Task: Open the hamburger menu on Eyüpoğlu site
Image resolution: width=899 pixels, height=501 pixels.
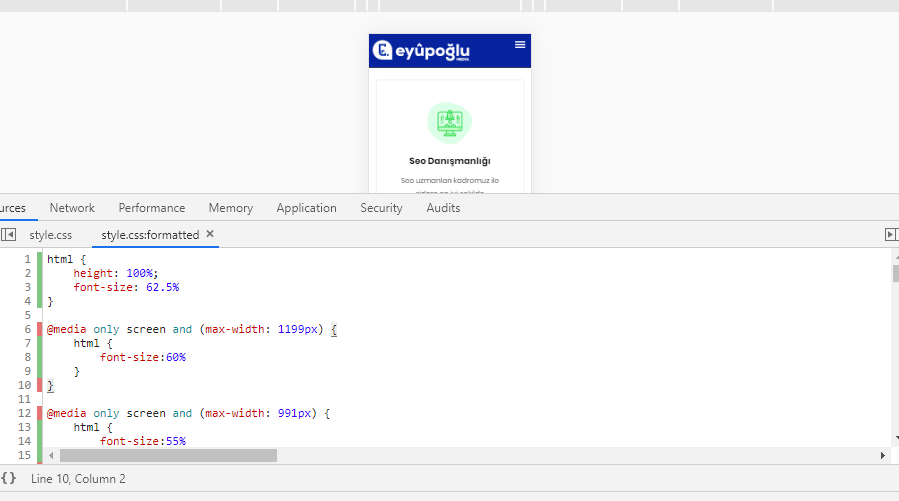Action: point(519,45)
